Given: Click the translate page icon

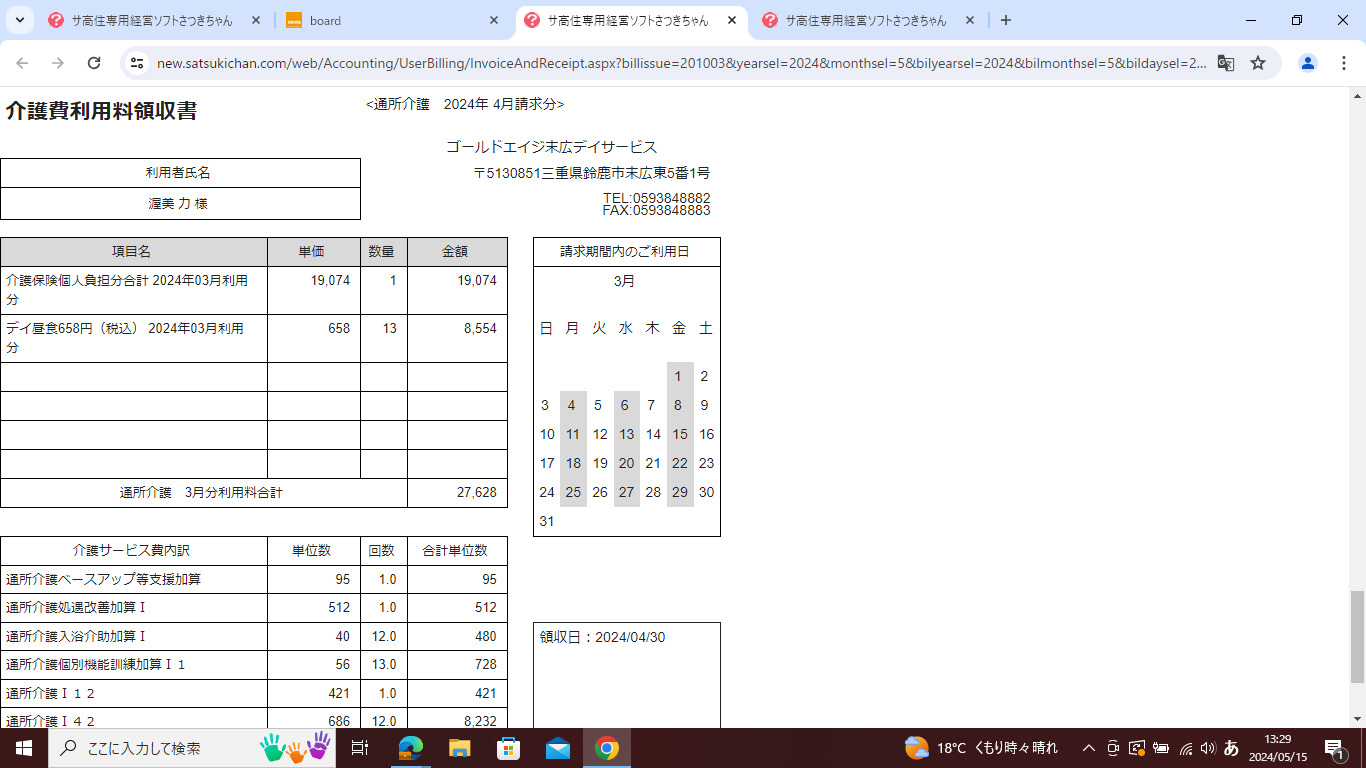Looking at the screenshot, I should pyautogui.click(x=1225, y=63).
